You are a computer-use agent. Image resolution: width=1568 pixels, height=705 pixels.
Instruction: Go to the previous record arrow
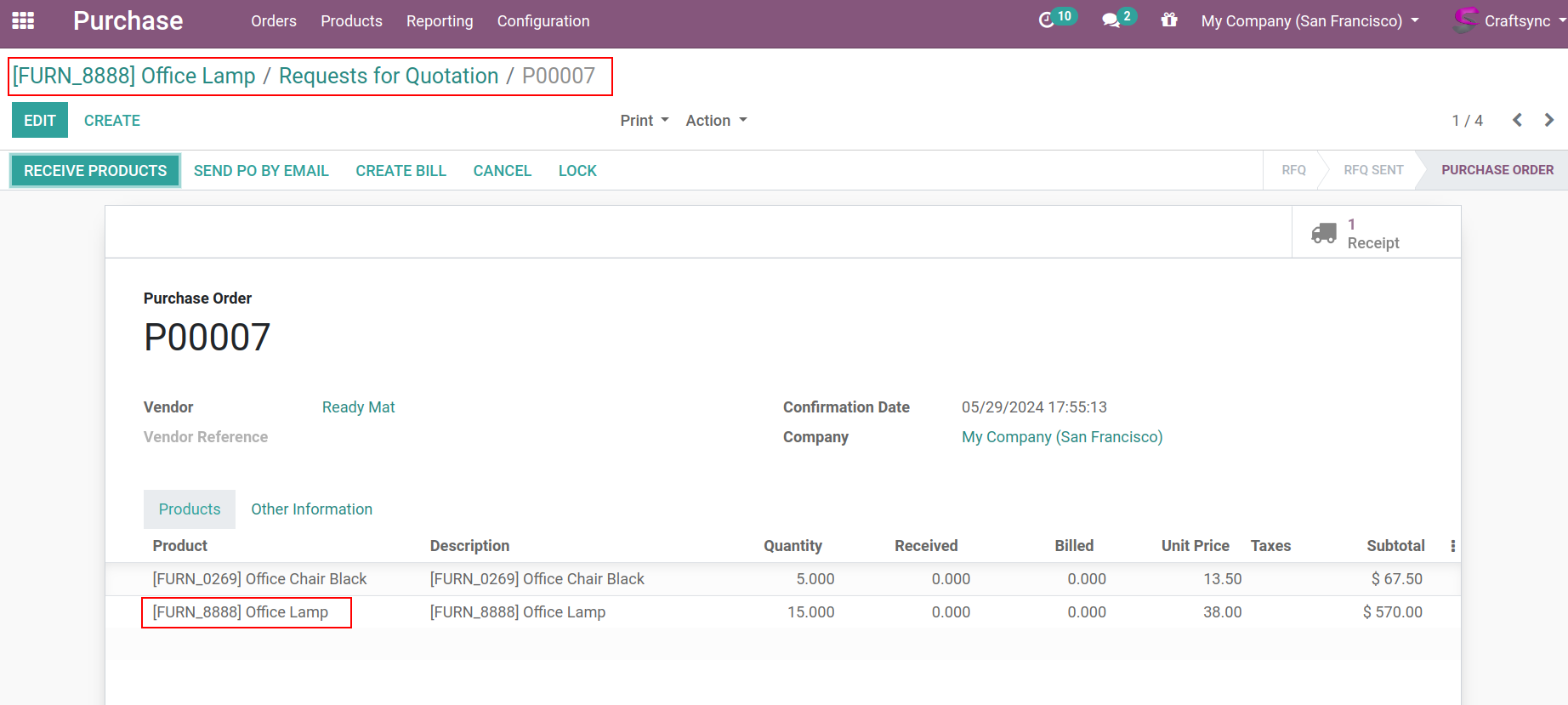(1517, 120)
